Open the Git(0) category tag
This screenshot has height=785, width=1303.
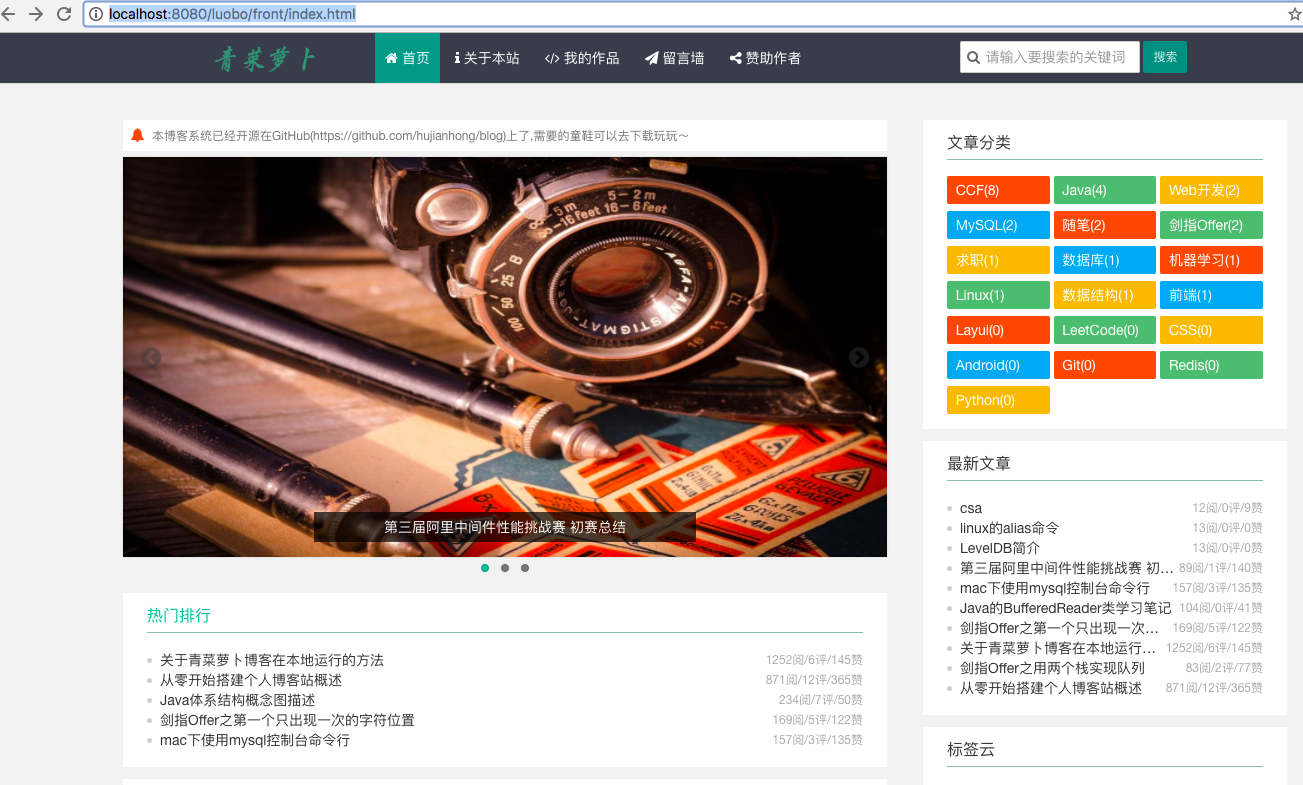pos(1105,365)
